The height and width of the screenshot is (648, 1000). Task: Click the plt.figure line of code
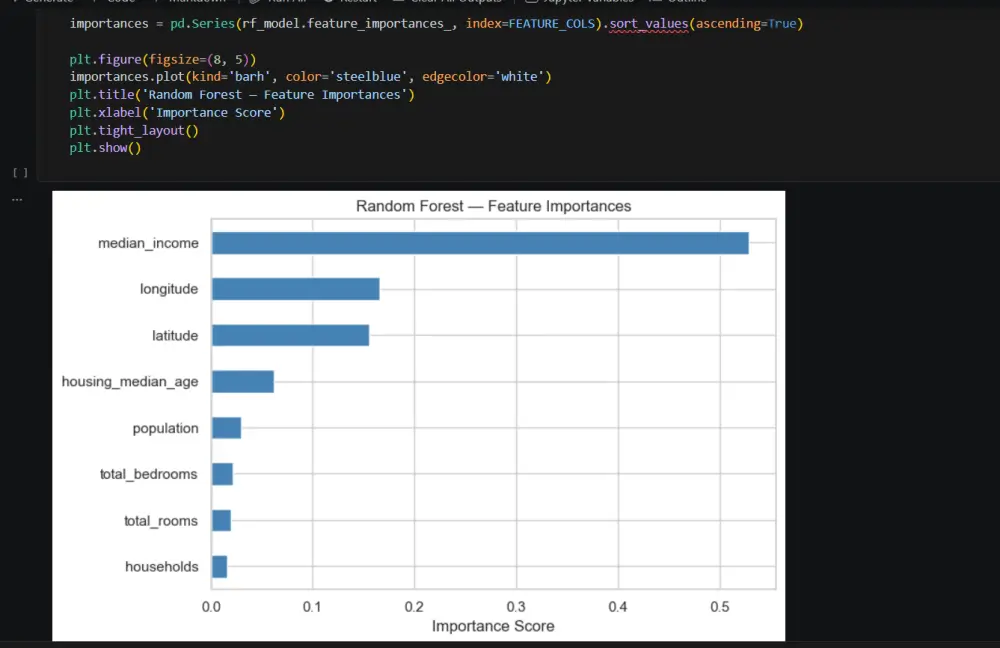point(163,59)
